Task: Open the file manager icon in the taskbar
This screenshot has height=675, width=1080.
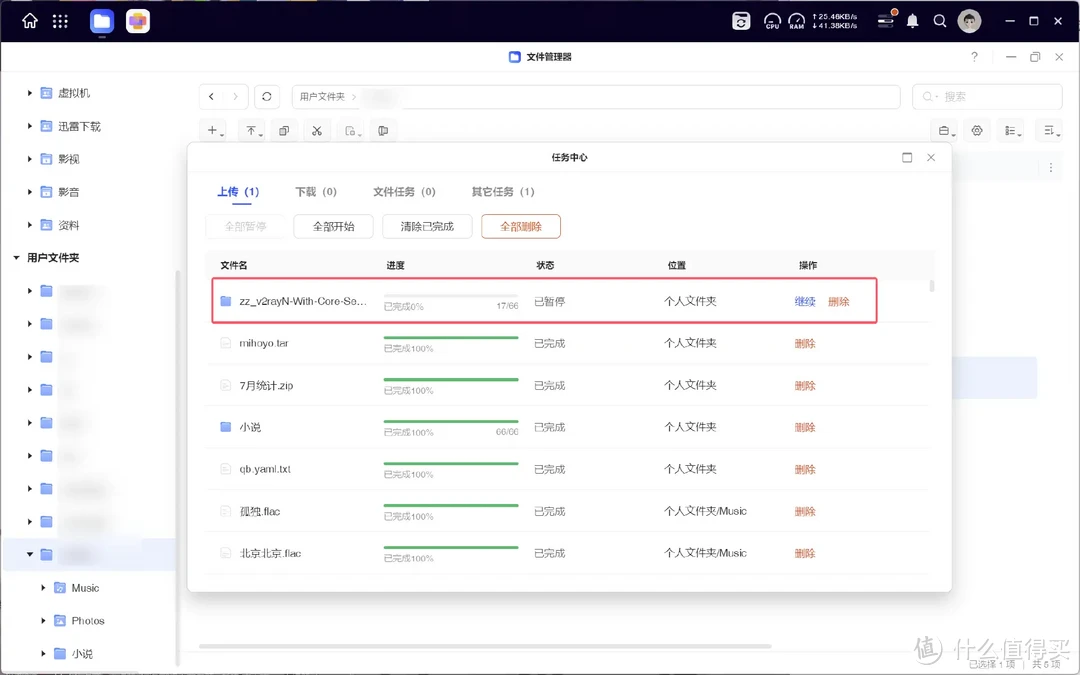Action: tap(101, 20)
